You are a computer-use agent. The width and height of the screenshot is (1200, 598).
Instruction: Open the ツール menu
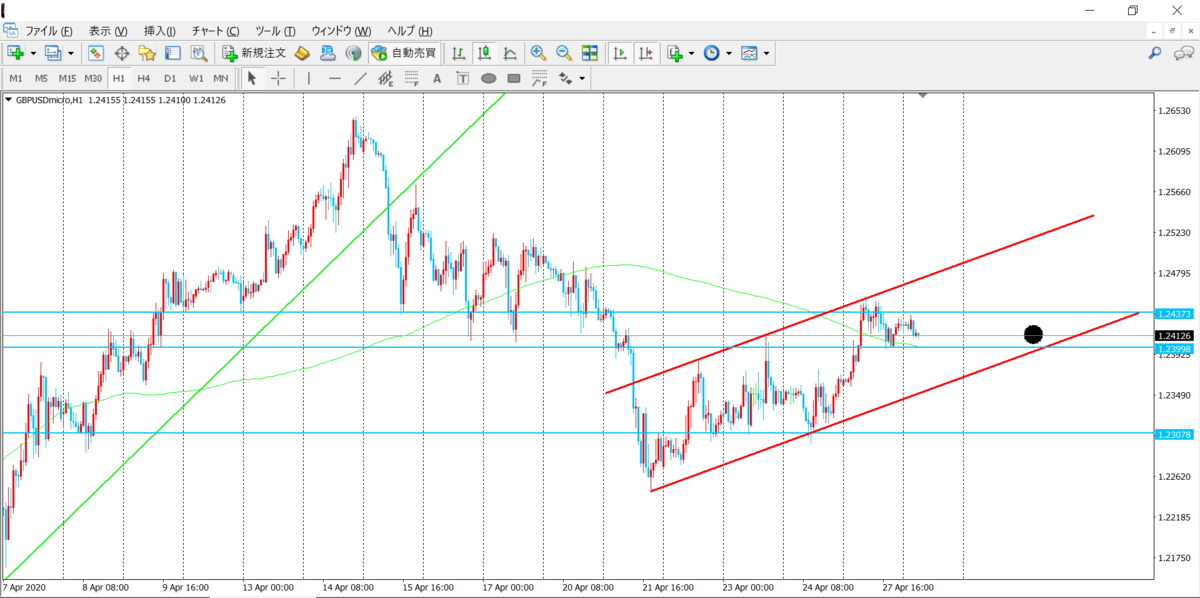(274, 31)
